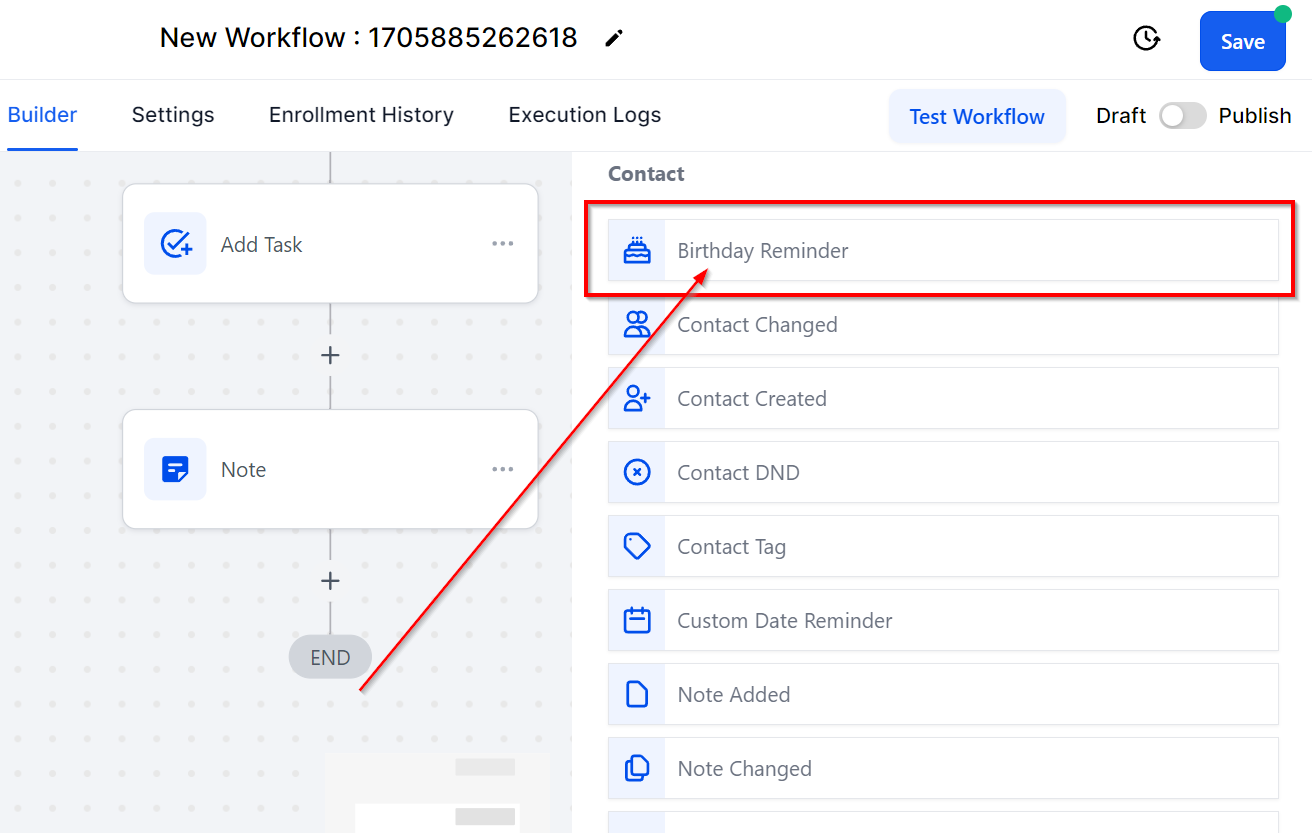Click the Contact Created person-plus icon
The width and height of the screenshot is (1312, 833).
637,398
